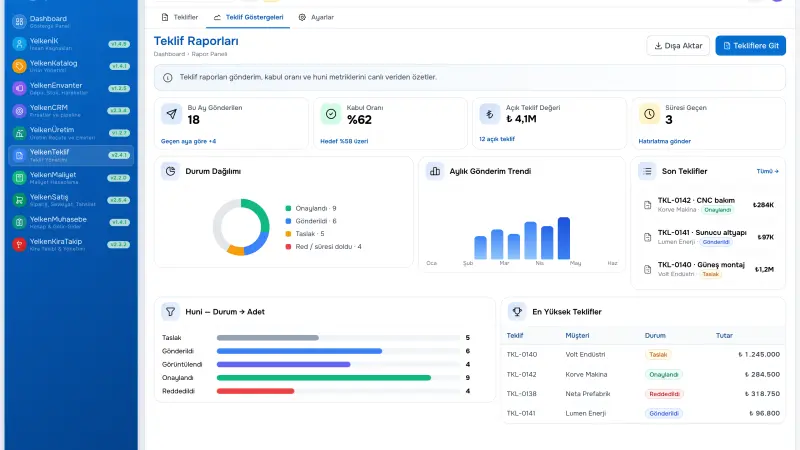Select YelkenSatış menu entry
The height and width of the screenshot is (450, 800).
pos(71,200)
